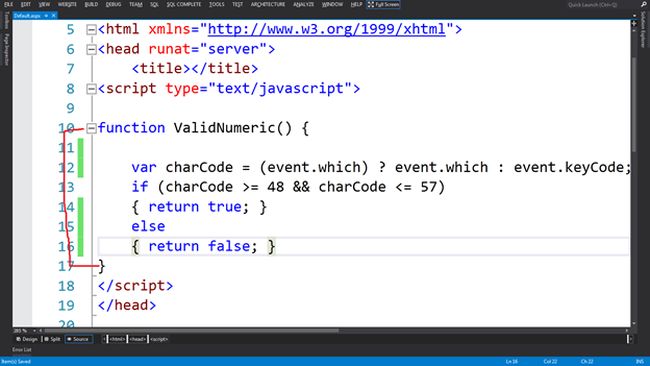Pin the Default.aspx tab
Screen dimensions: 650x366
point(46,15)
